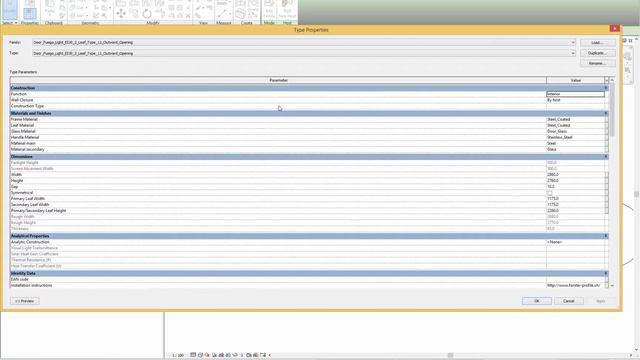The height and width of the screenshot is (360, 640).
Task: Select the Primary/Secondary Leaf Height row
Action: [x=309, y=211]
